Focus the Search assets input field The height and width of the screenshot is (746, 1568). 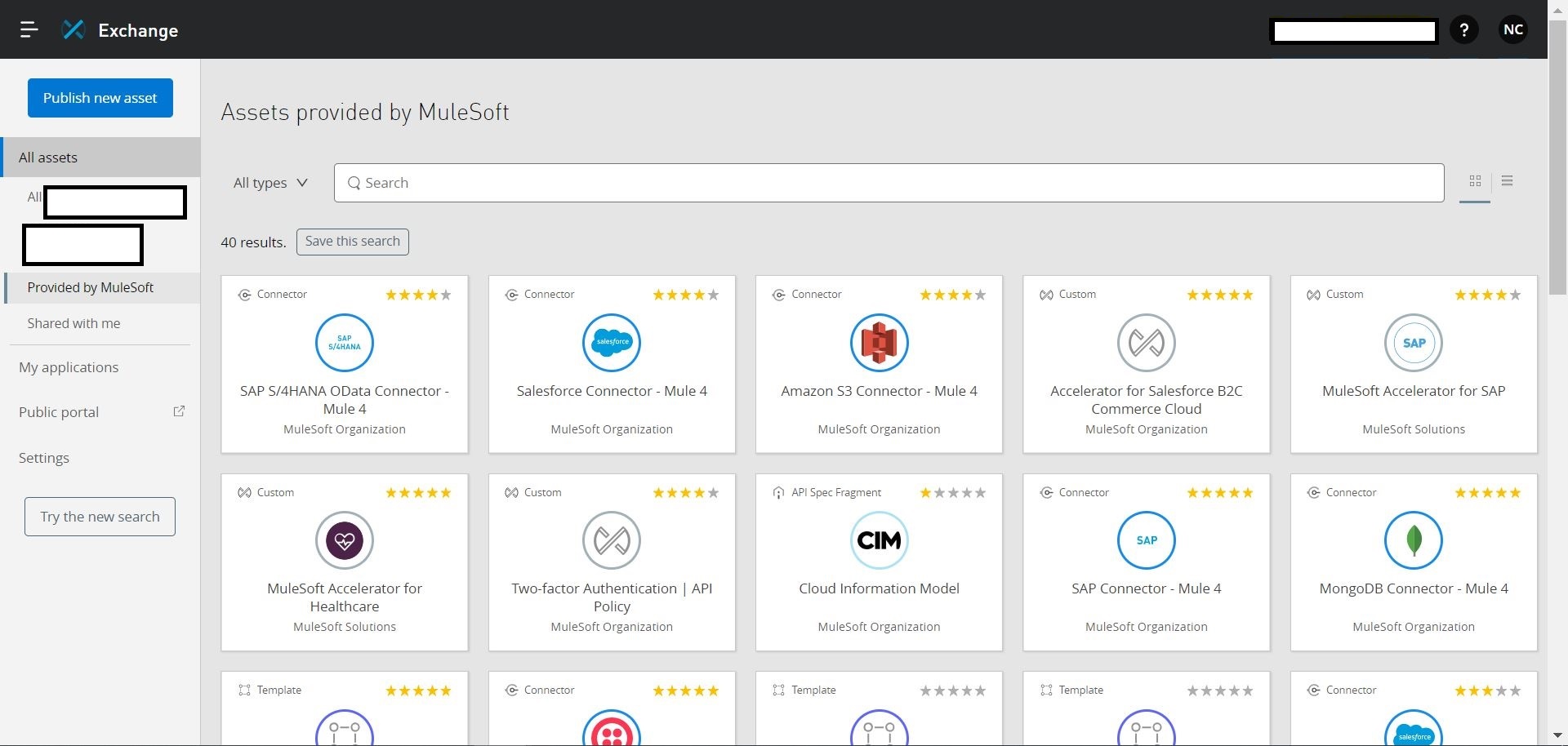(x=889, y=183)
